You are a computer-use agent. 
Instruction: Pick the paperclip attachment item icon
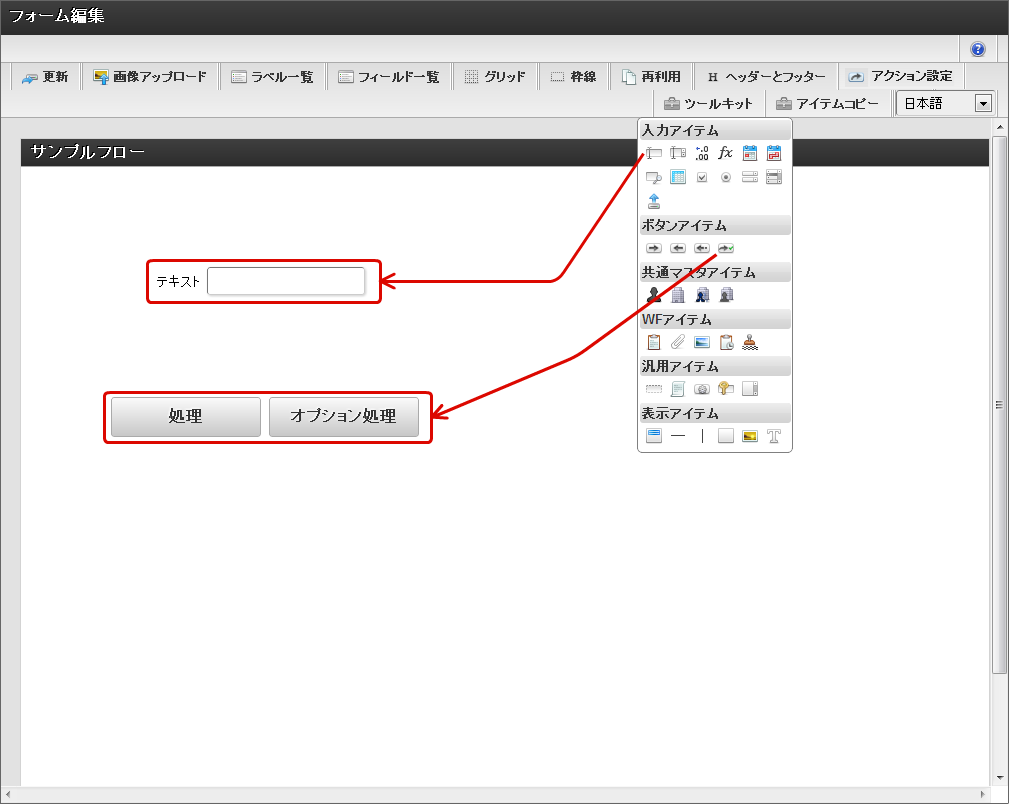(678, 342)
